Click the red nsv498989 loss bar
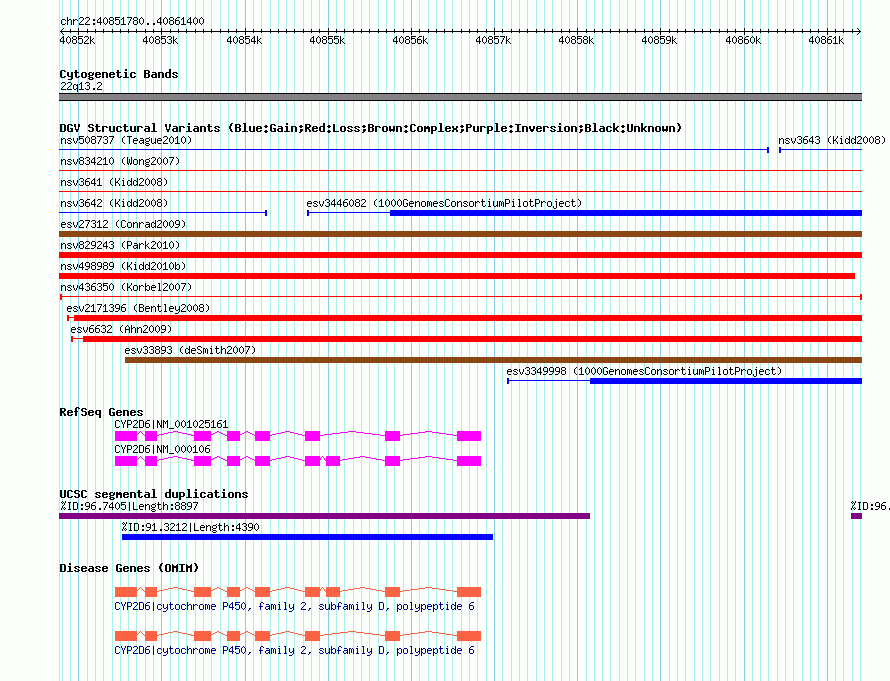 point(457,276)
